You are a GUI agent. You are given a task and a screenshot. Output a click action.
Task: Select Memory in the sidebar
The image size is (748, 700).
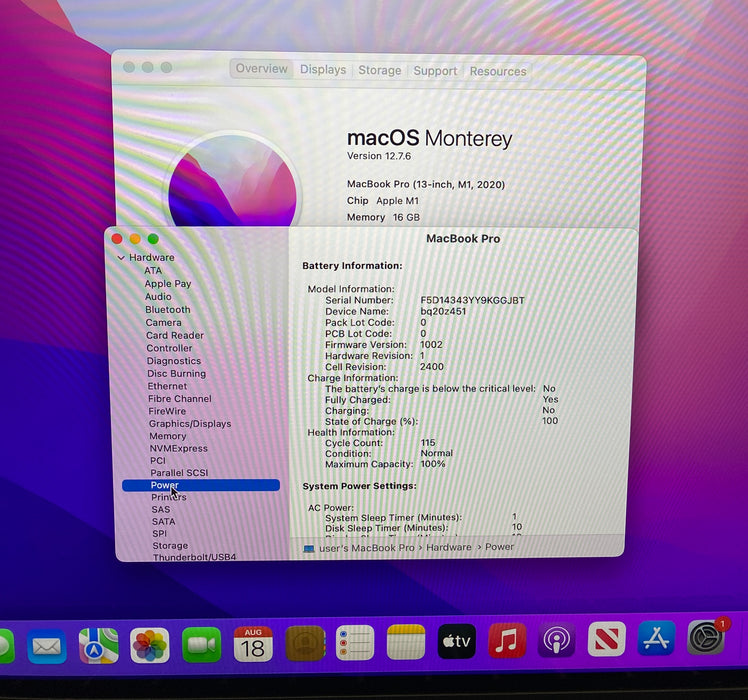(168, 436)
